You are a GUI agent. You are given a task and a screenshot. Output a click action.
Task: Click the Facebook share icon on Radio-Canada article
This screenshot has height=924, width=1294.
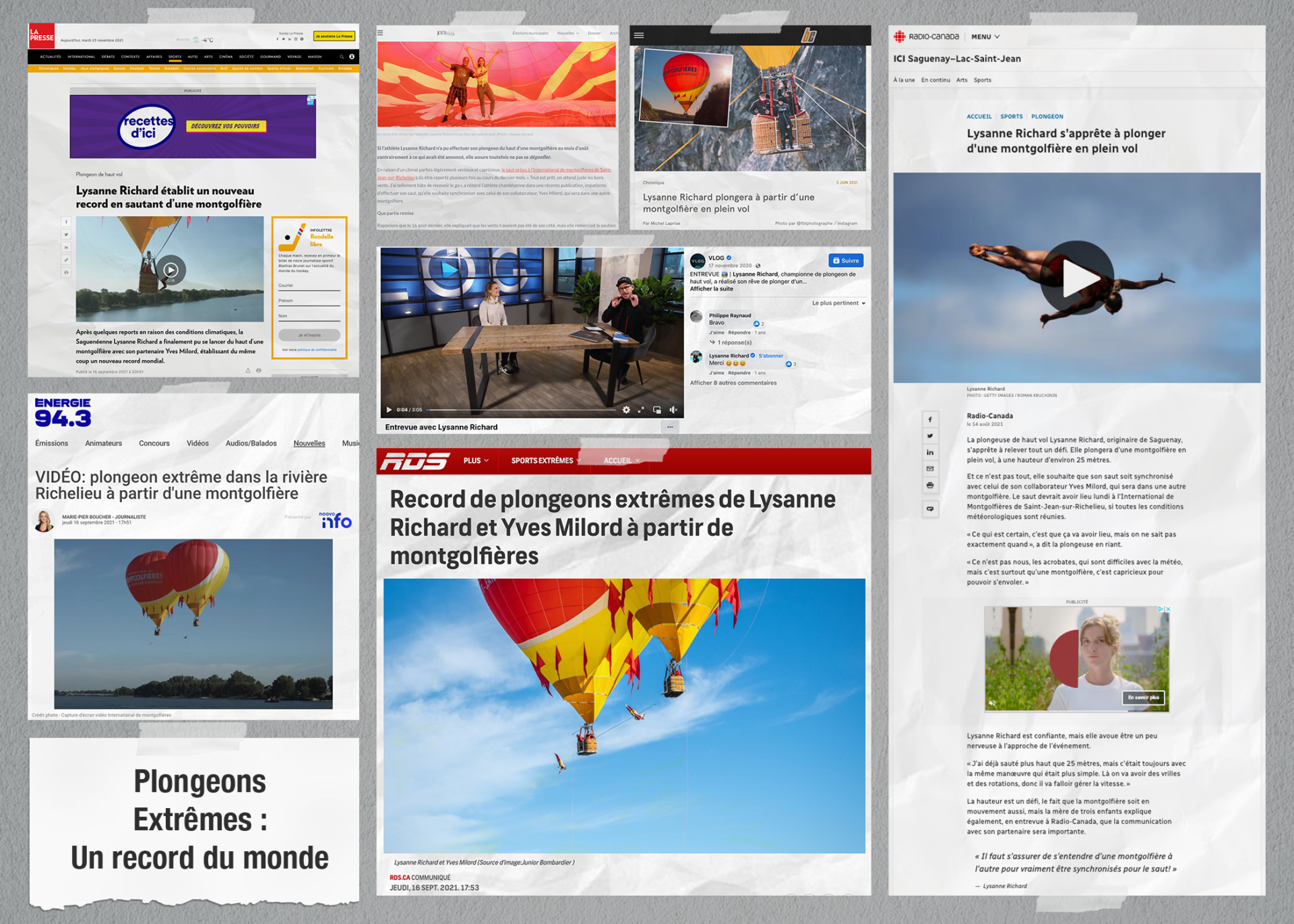point(930,420)
